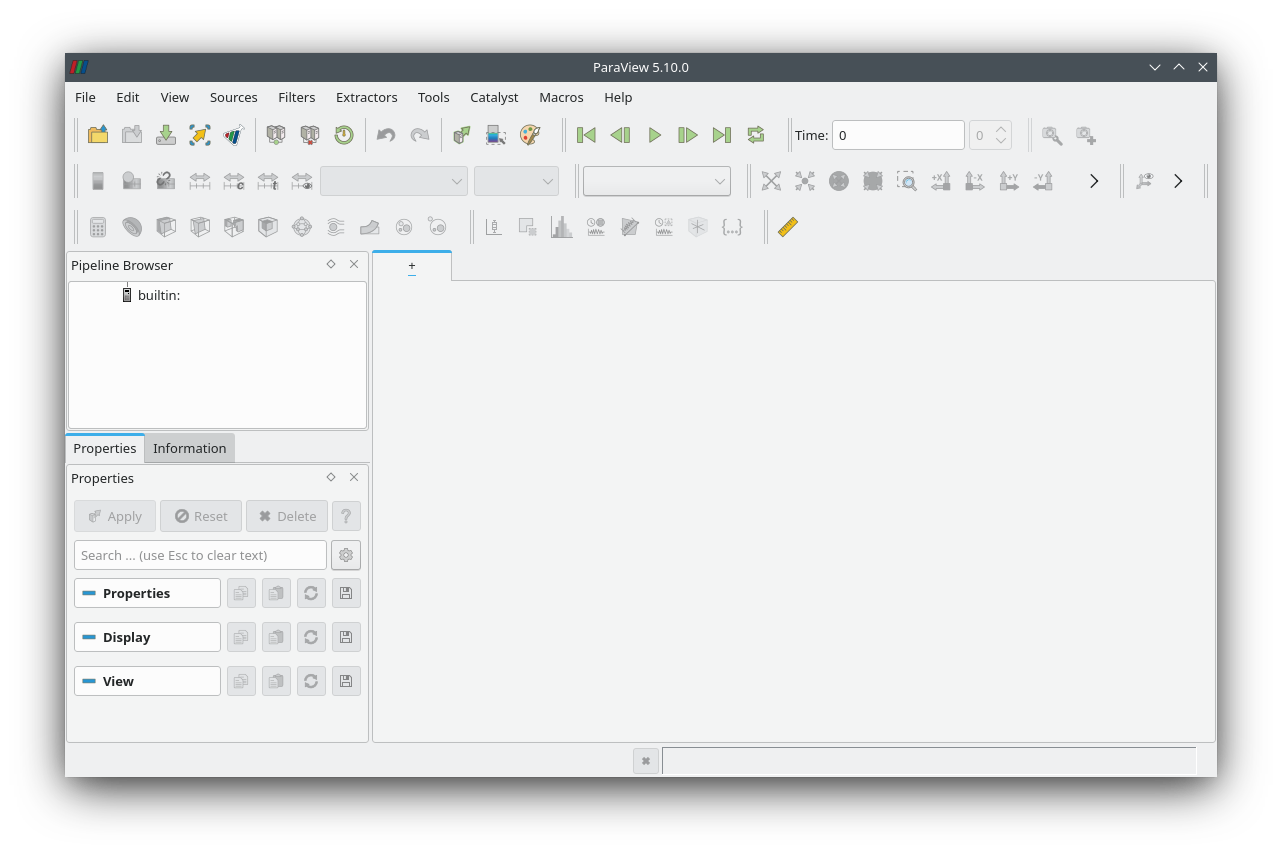Click the Adjust Camera icon

point(1052,135)
